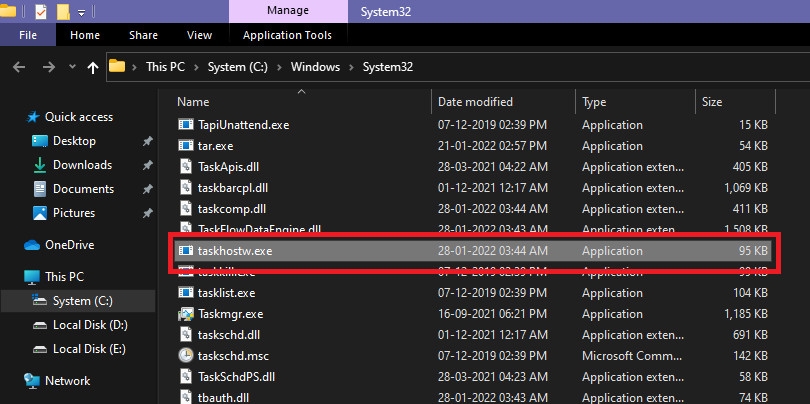Click the Downloads arrow icon
The image size is (810, 404).
pos(40,165)
